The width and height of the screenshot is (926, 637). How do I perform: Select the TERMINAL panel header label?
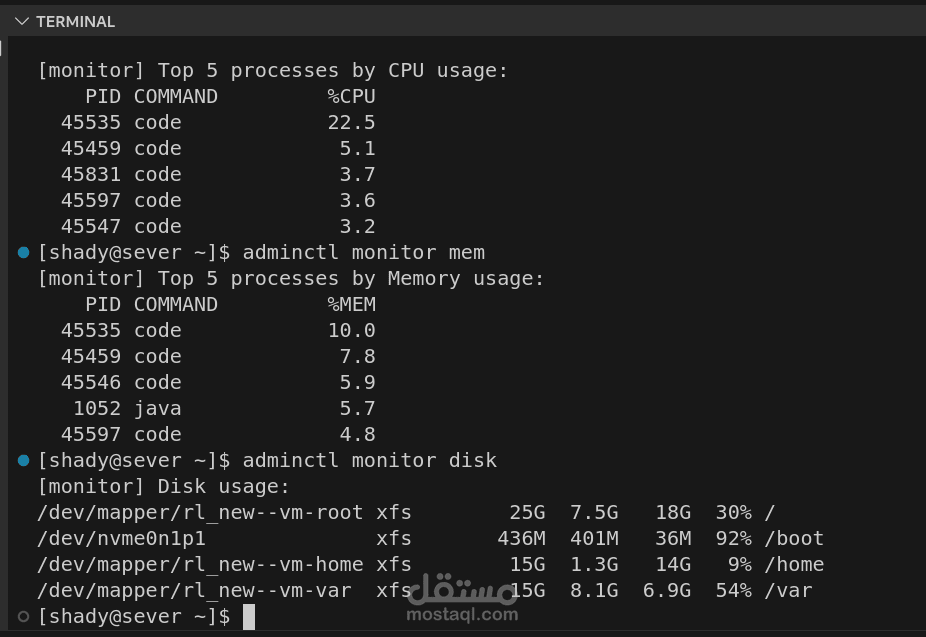point(76,22)
